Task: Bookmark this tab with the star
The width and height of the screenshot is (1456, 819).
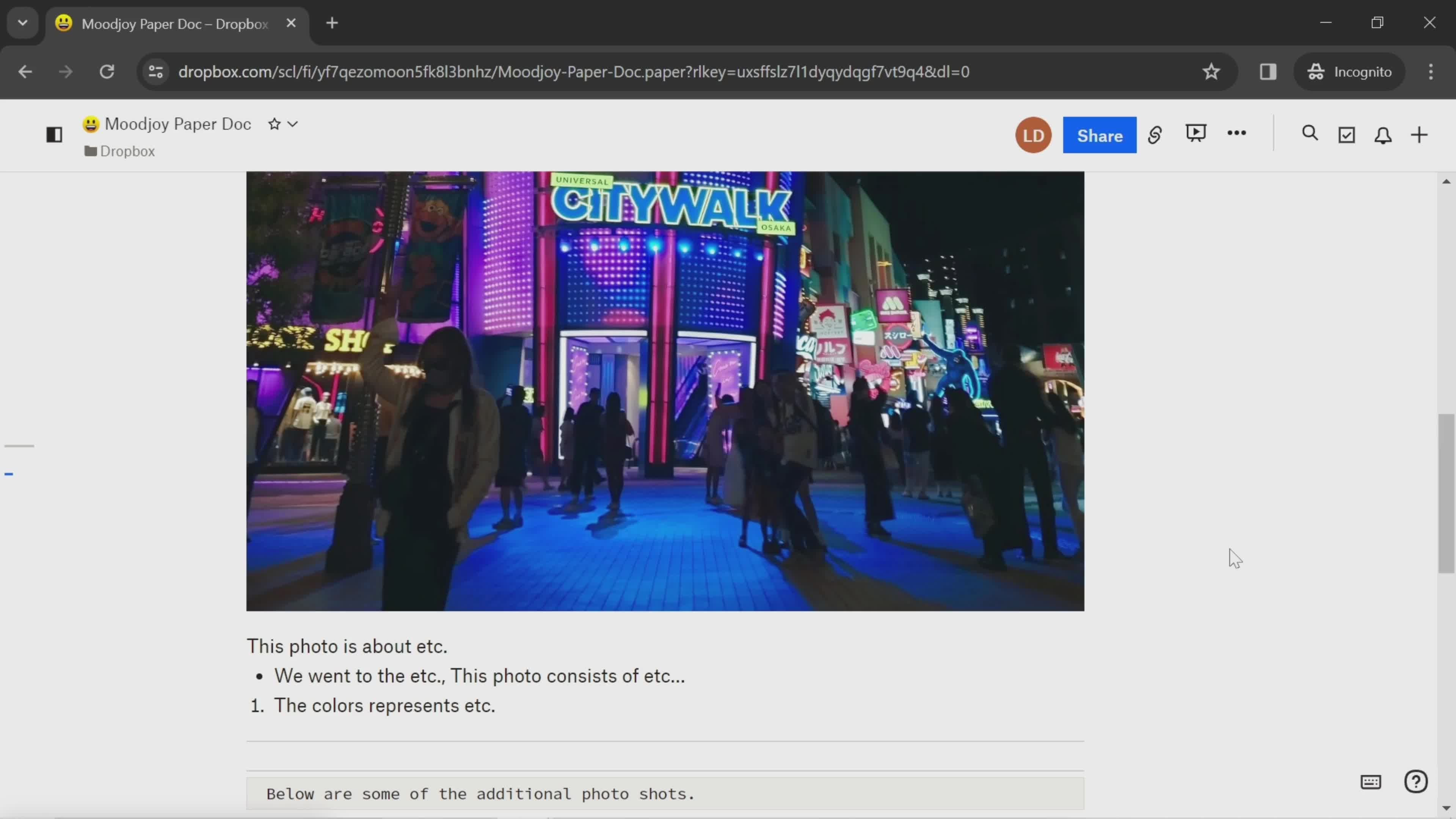Action: pos(1211,72)
